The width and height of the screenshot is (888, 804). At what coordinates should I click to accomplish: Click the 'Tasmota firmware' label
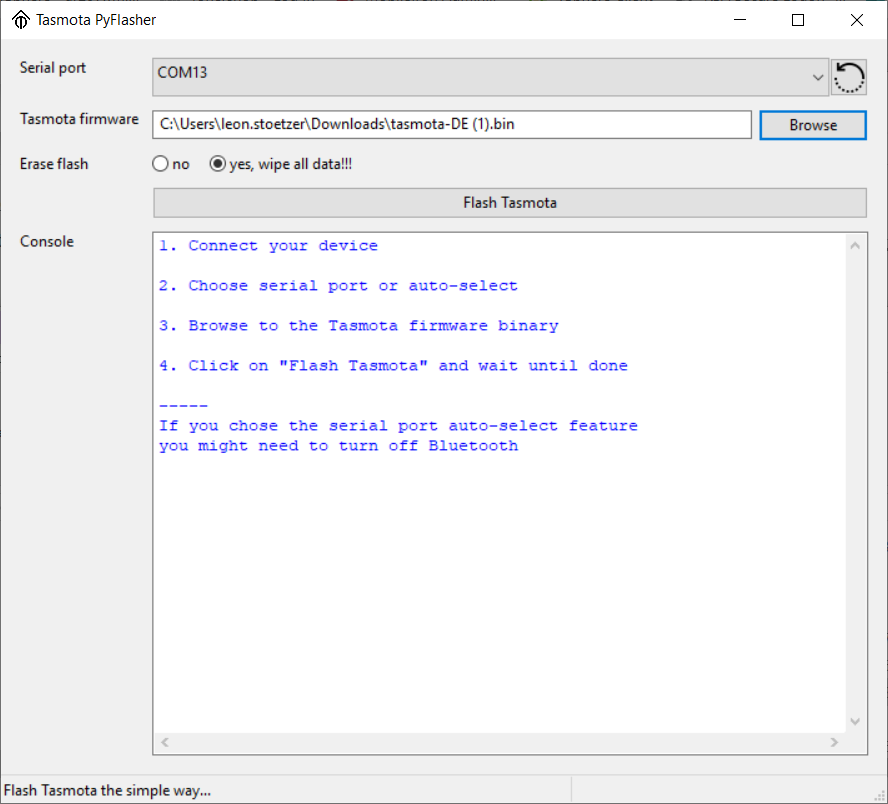[x=79, y=119]
